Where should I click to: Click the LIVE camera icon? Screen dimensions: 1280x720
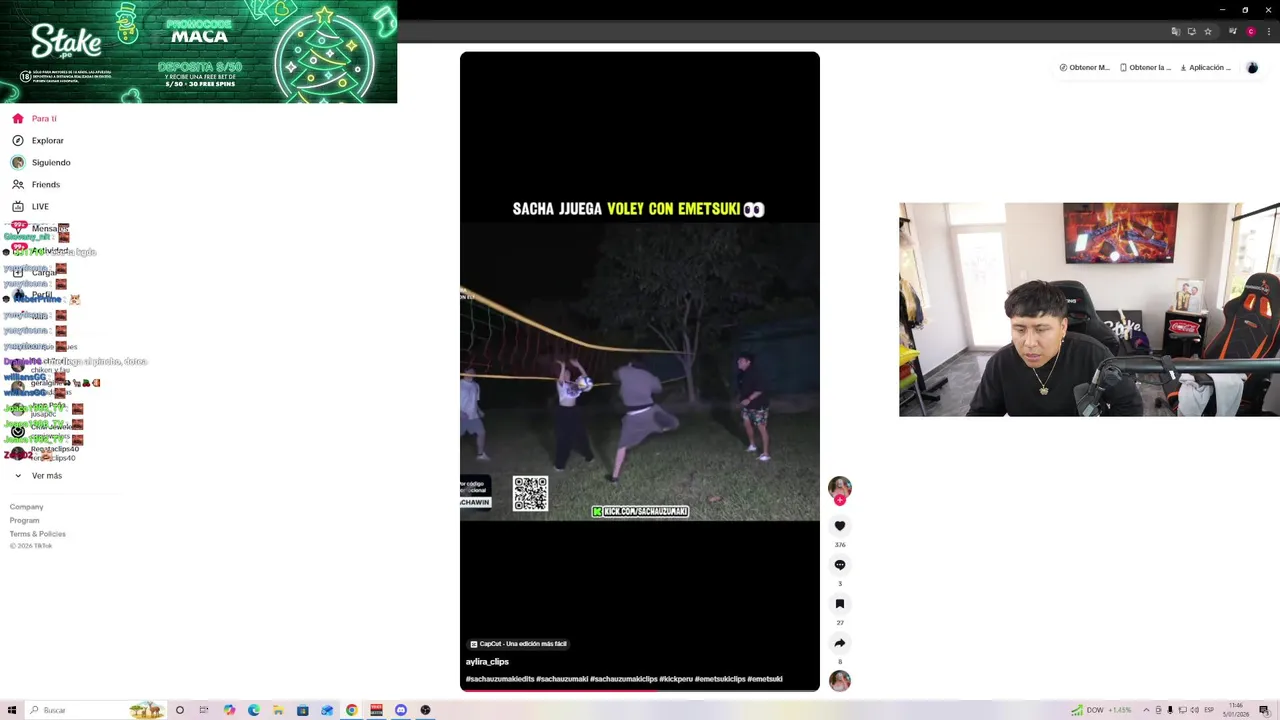click(18, 206)
